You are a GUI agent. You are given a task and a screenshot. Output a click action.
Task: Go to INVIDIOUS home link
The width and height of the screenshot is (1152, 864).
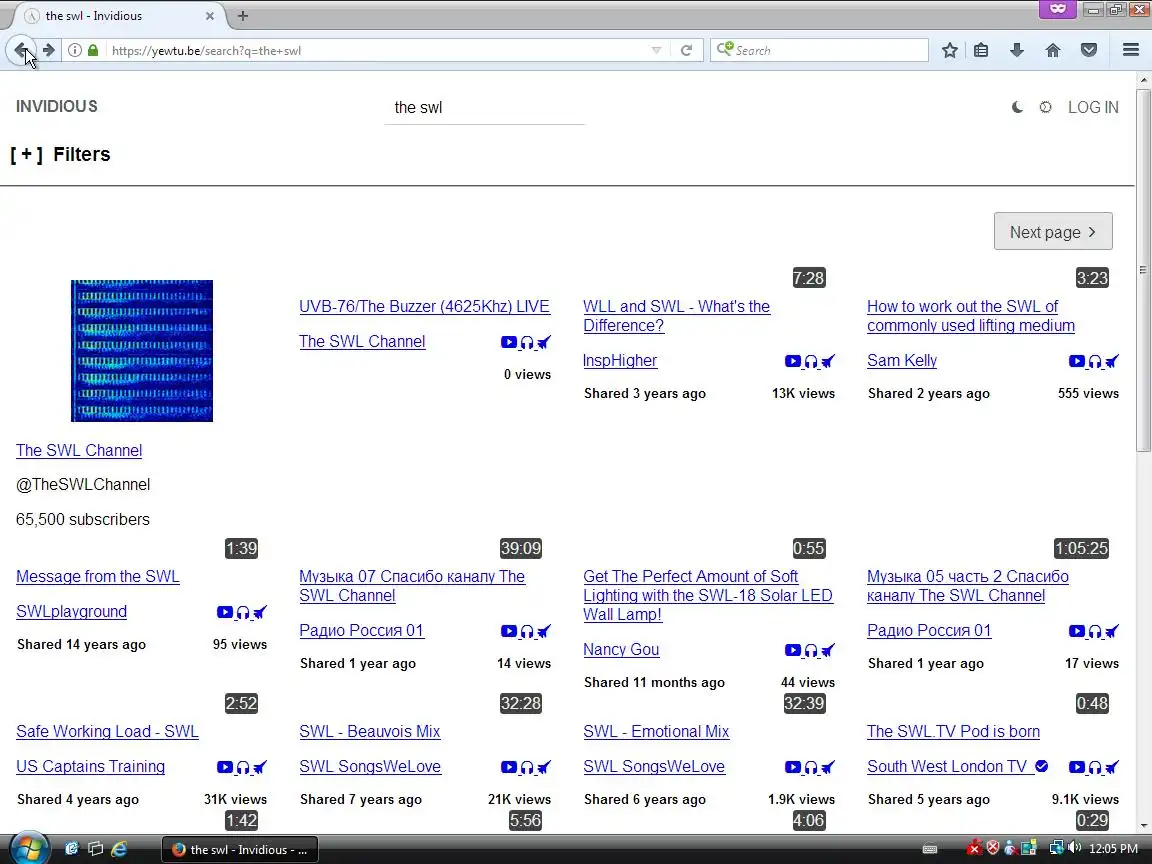point(57,107)
